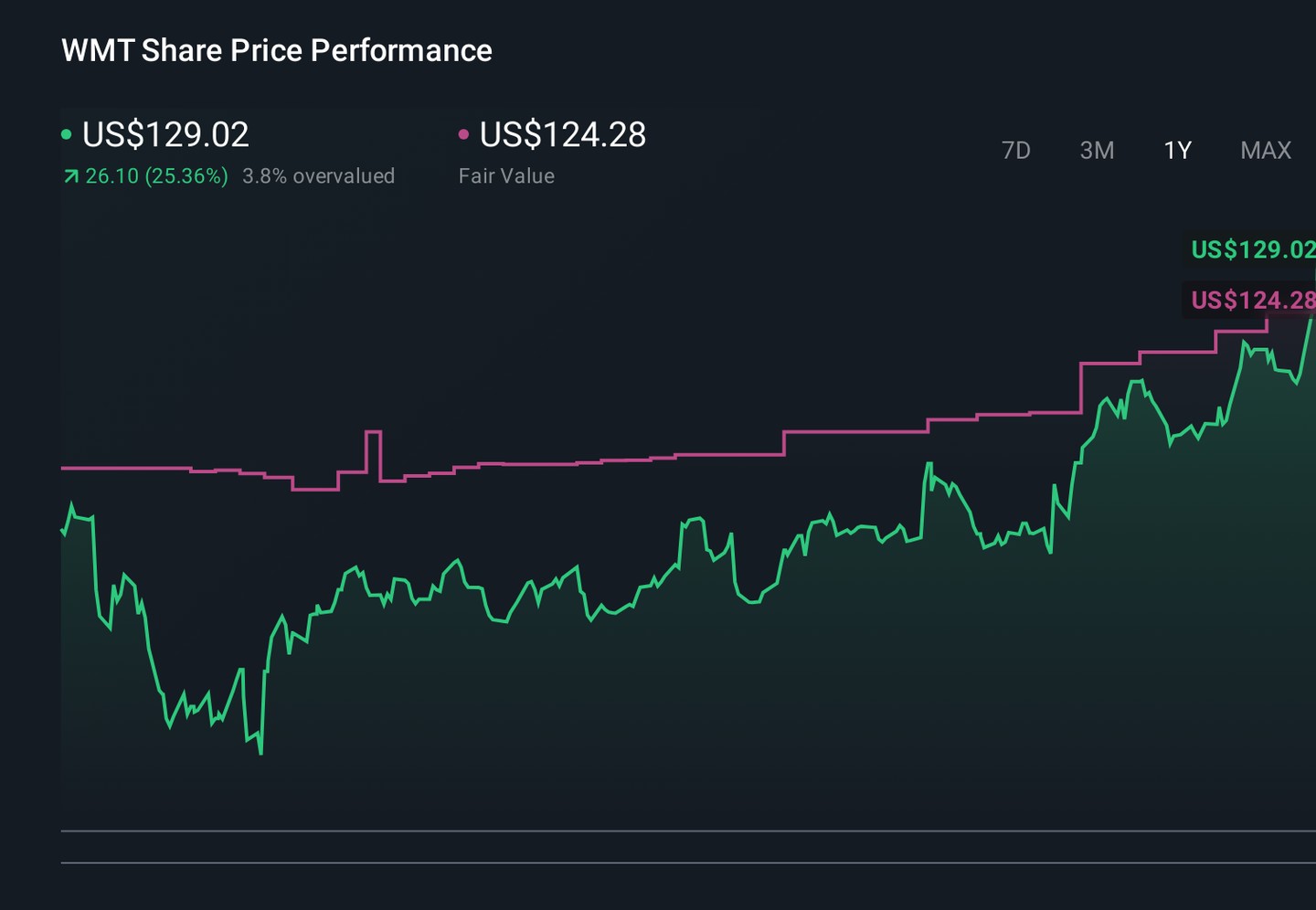Image resolution: width=1316 pixels, height=910 pixels.
Task: Switch chart range to 7D
Action: pos(1015,150)
